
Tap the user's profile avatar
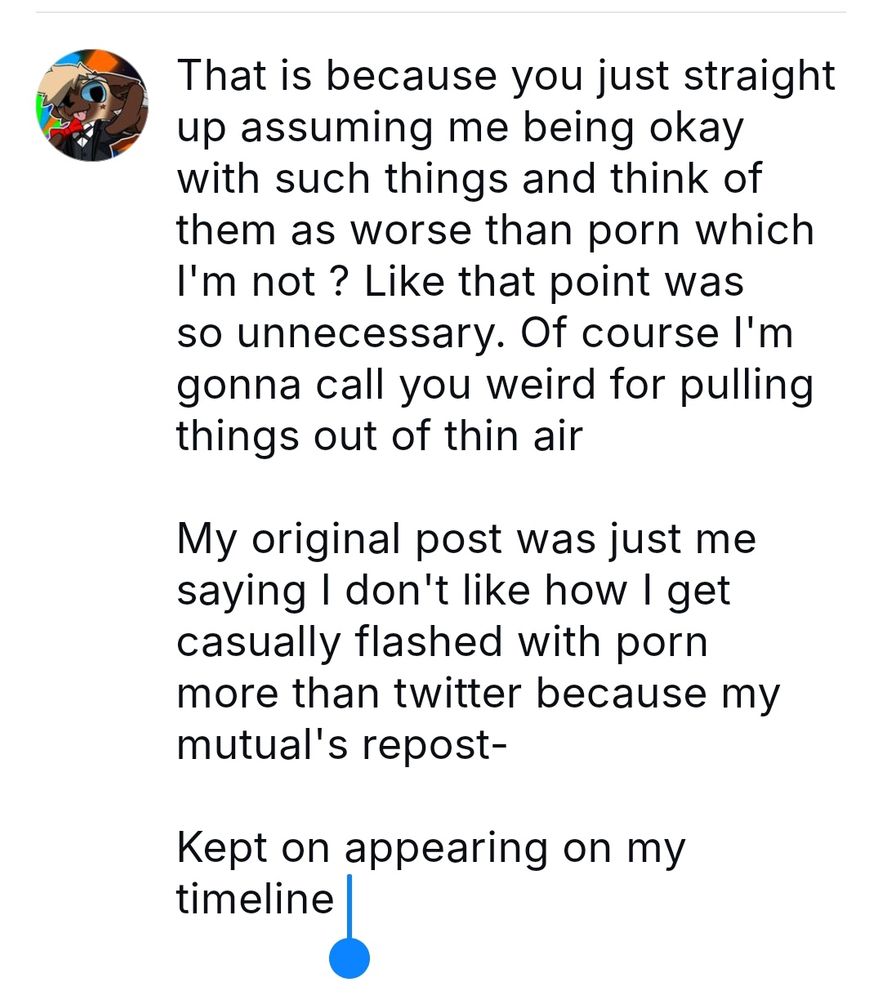[92, 105]
